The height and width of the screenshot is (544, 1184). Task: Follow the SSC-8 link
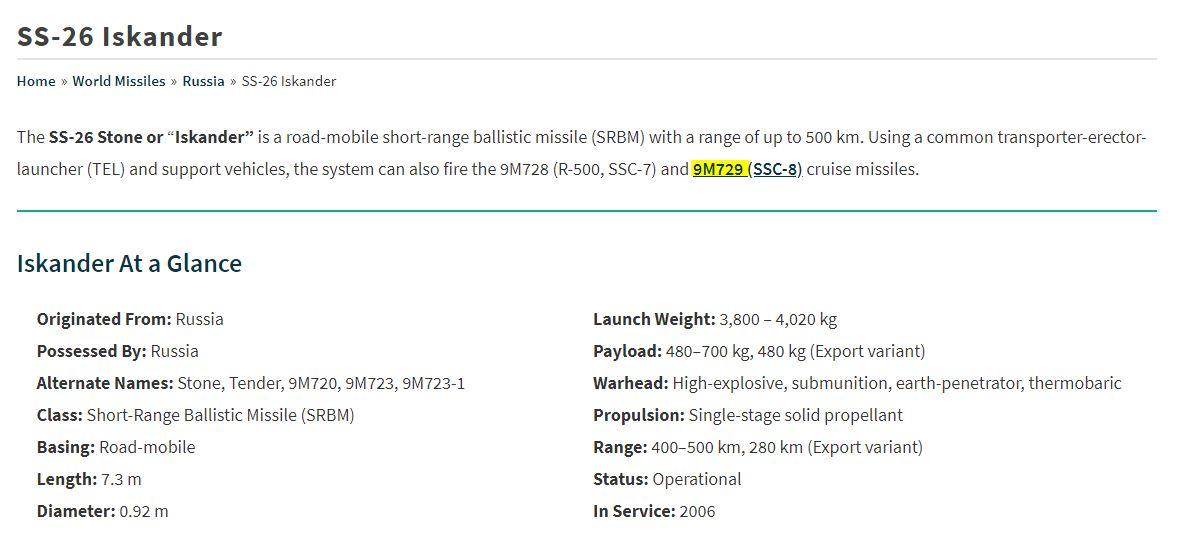[x=775, y=169]
